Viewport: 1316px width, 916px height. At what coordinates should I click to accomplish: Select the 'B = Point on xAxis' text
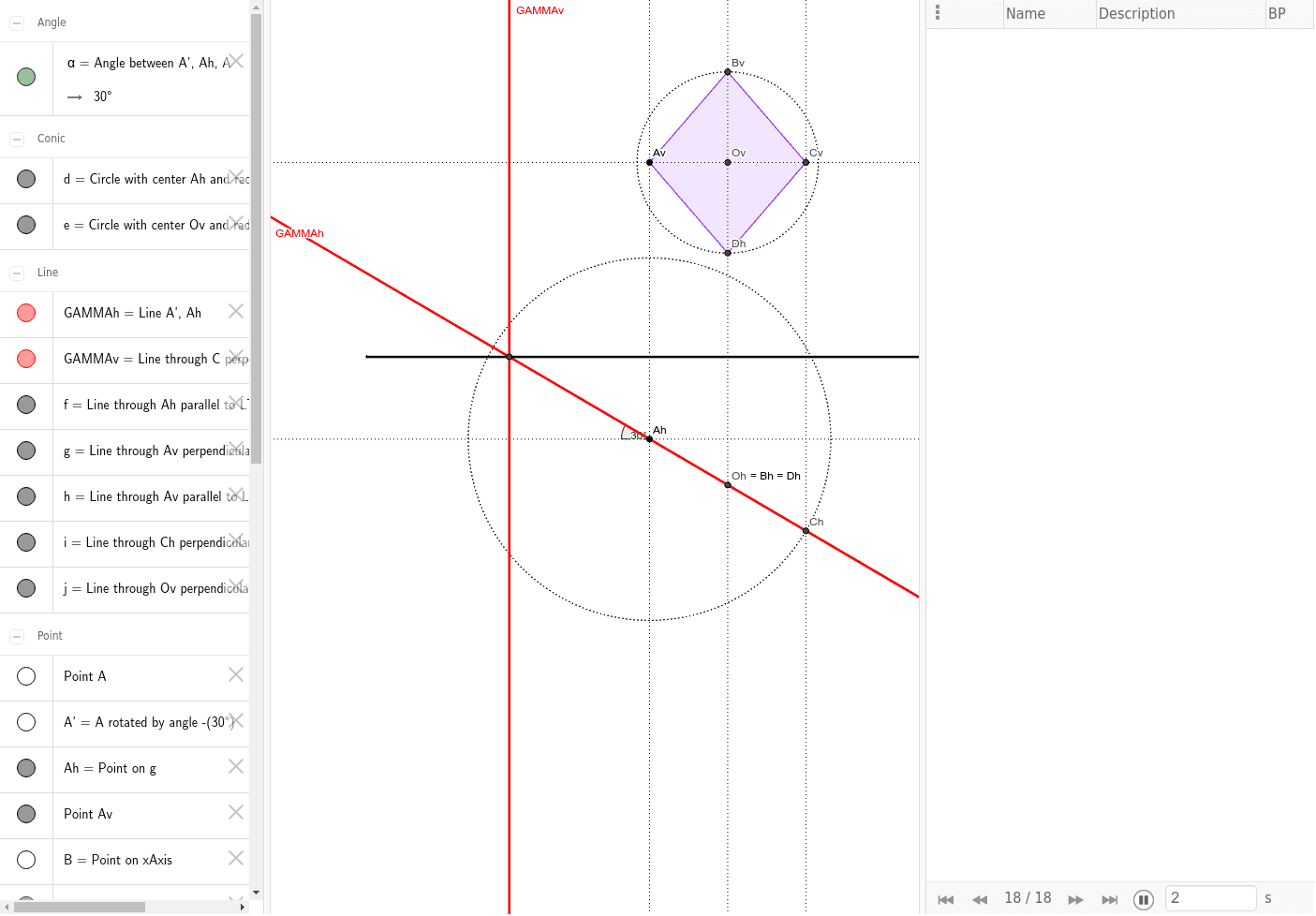(118, 860)
